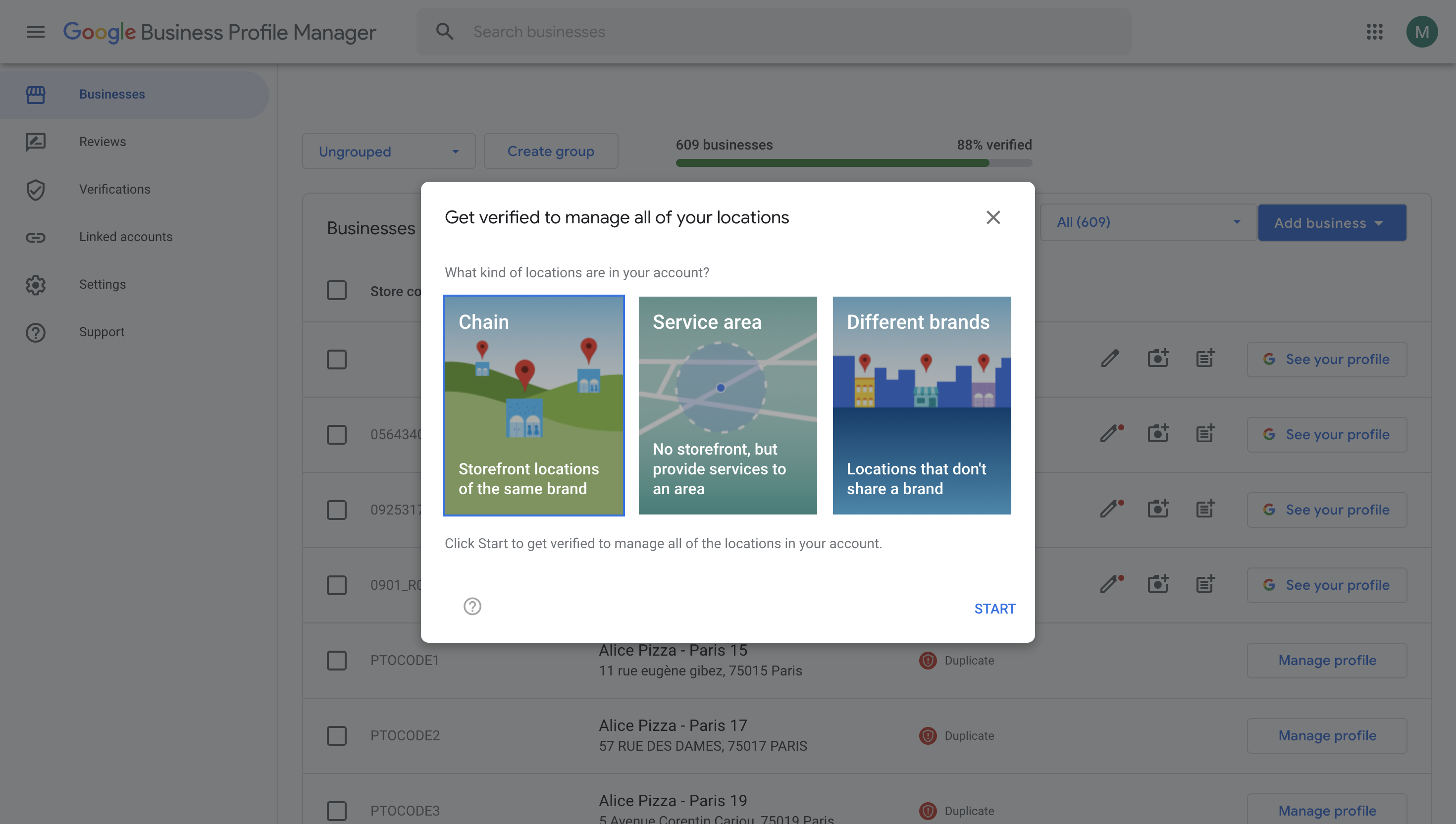Check the 0925317 row checkbox
Screen dimensions: 1456x824
(x=337, y=510)
